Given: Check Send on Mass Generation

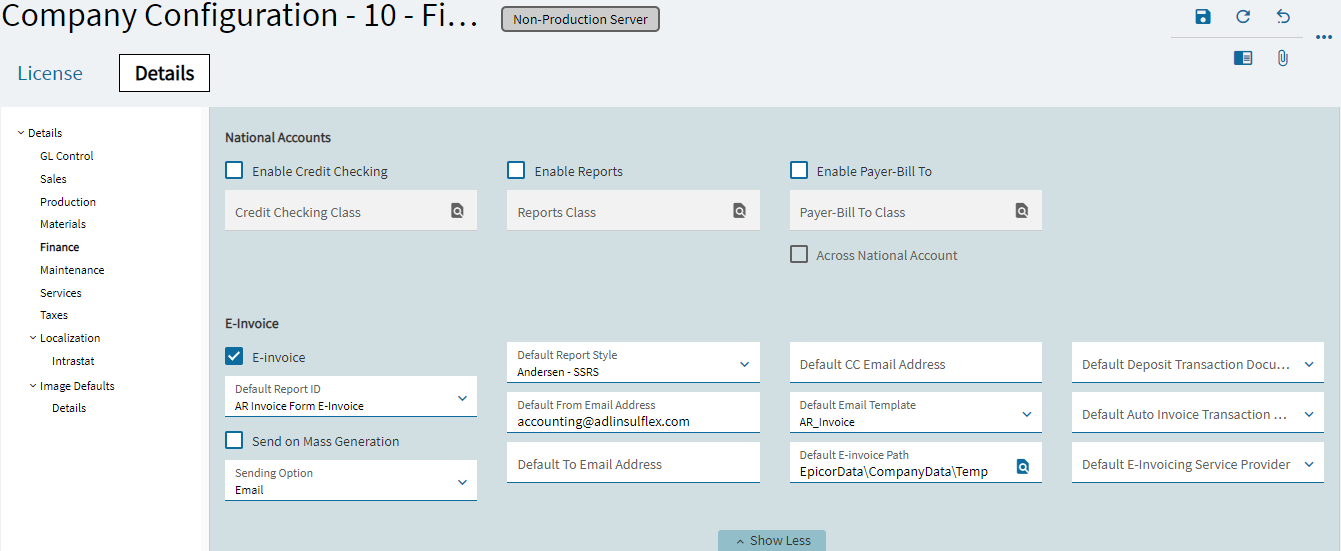Looking at the screenshot, I should 234,440.
